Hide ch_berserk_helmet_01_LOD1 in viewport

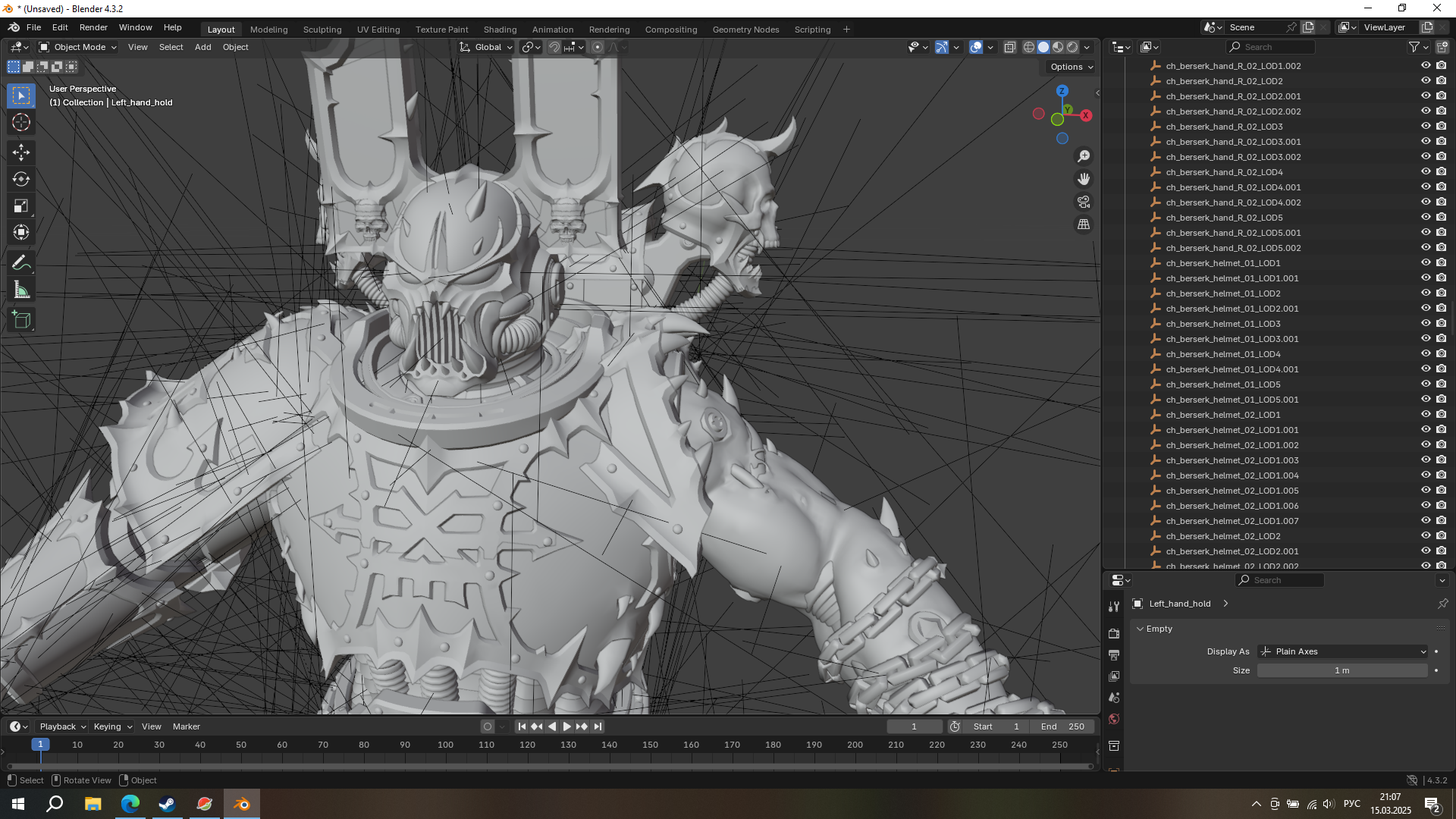(x=1426, y=263)
